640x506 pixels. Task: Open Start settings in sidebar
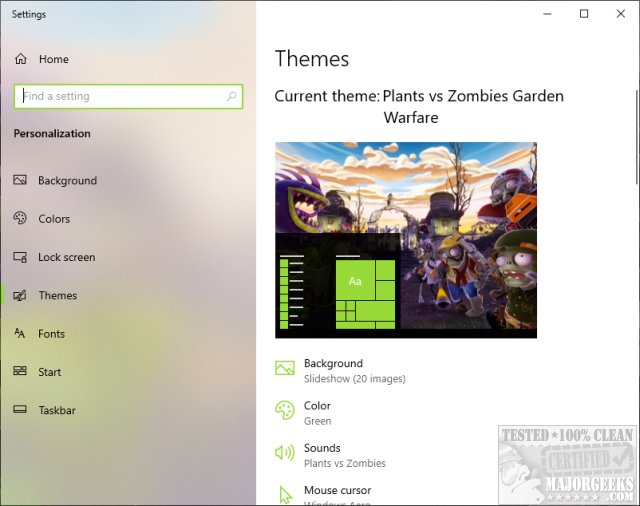click(x=49, y=372)
